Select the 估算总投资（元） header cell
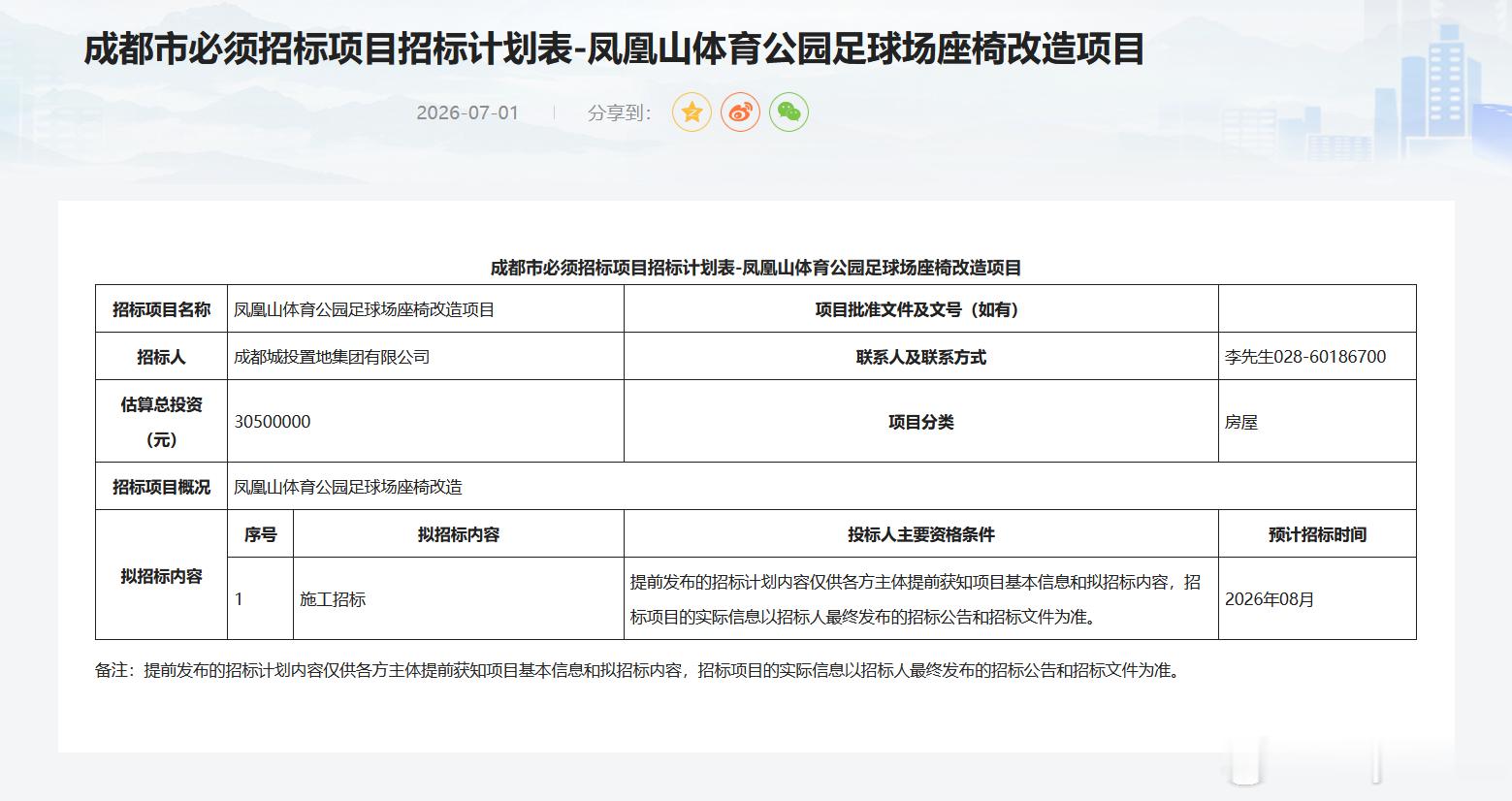1512x801 pixels. (161, 421)
